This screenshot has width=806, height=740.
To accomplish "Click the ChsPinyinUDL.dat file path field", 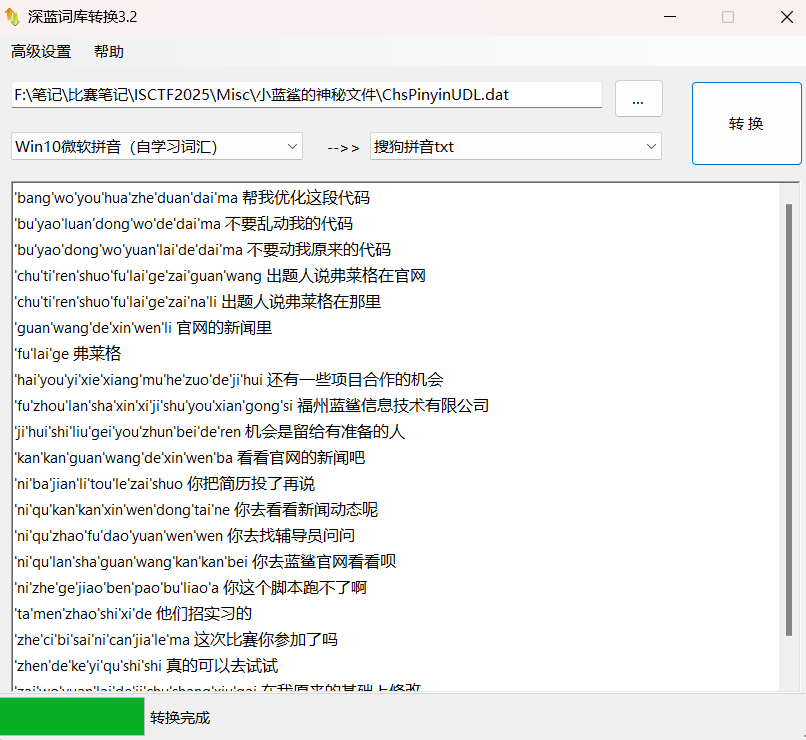I will [306, 95].
